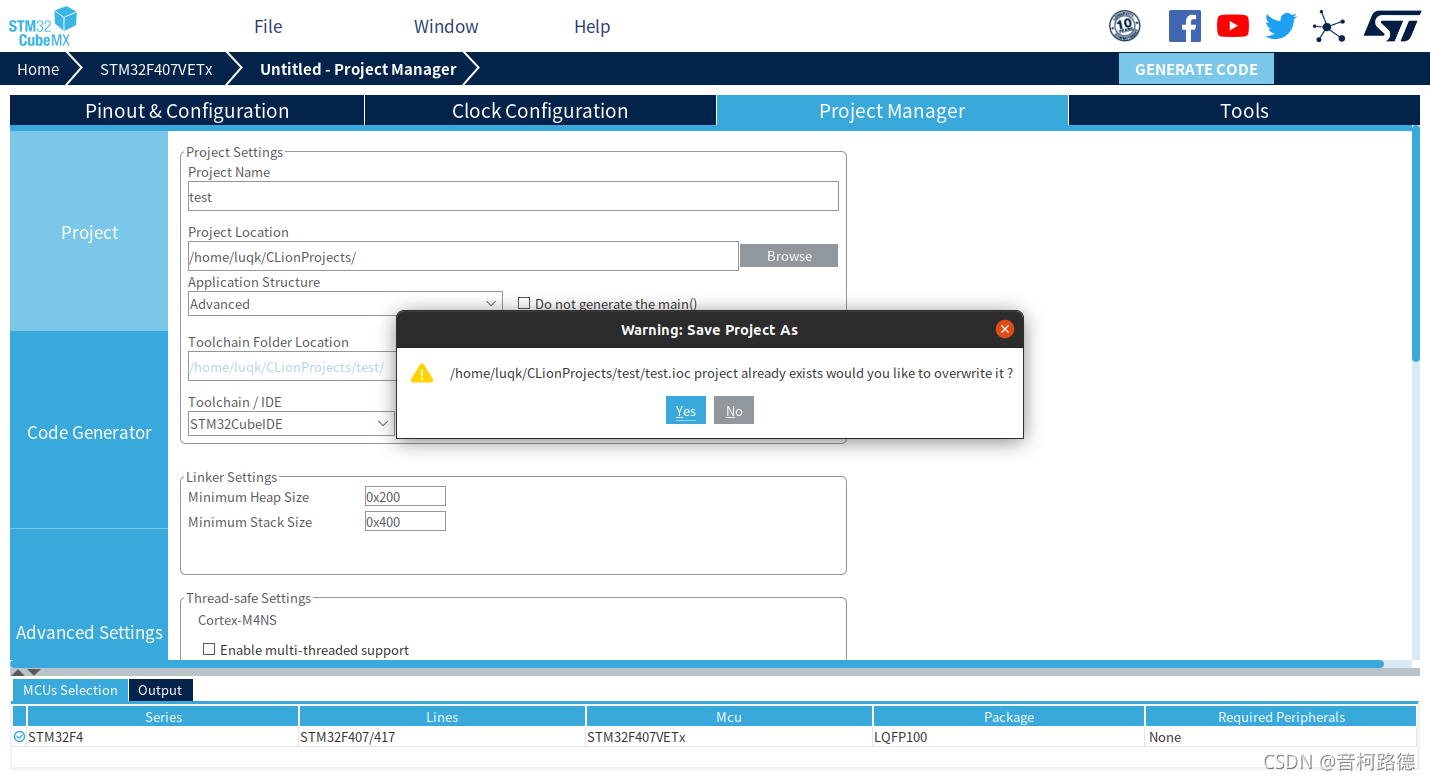Image resolution: width=1430 pixels, height=780 pixels.
Task: Select the STM32F407/417 lines cell
Action: tap(442, 737)
